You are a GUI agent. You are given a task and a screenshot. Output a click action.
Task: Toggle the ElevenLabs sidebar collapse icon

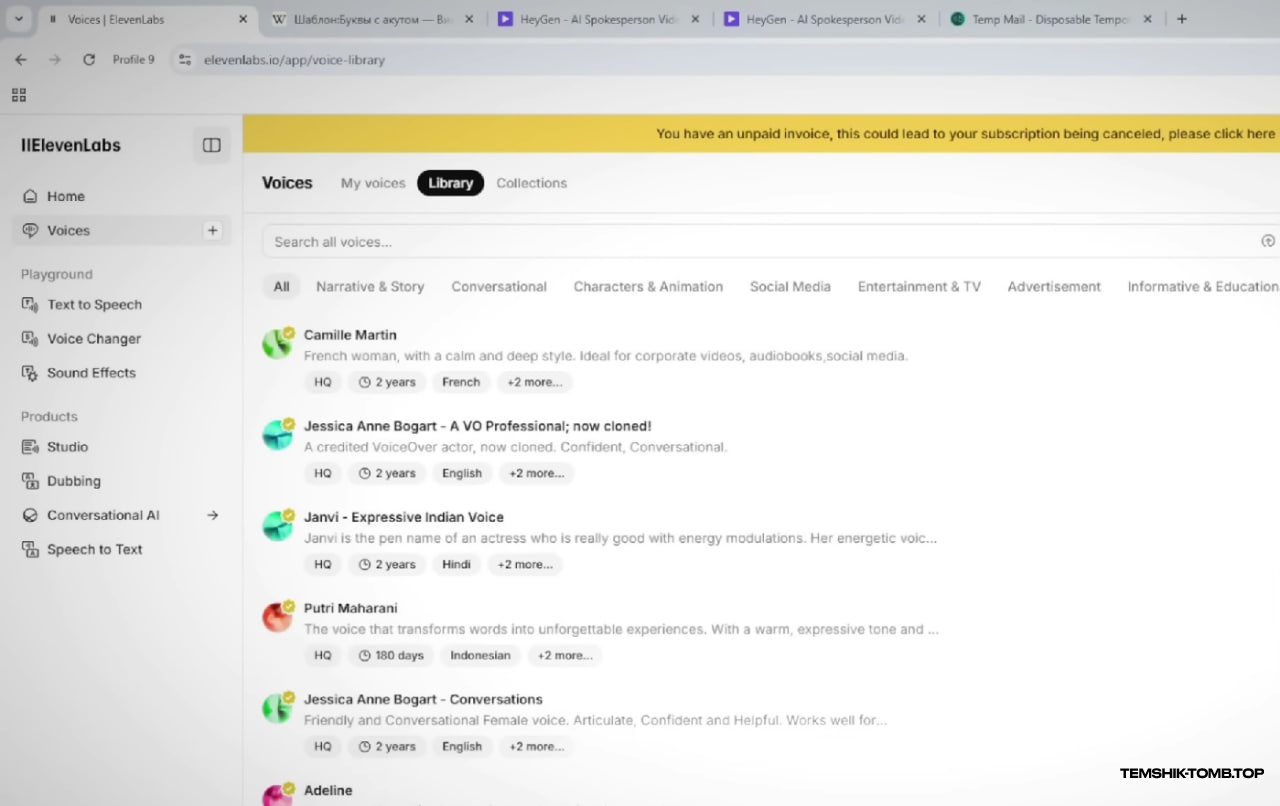click(x=211, y=145)
